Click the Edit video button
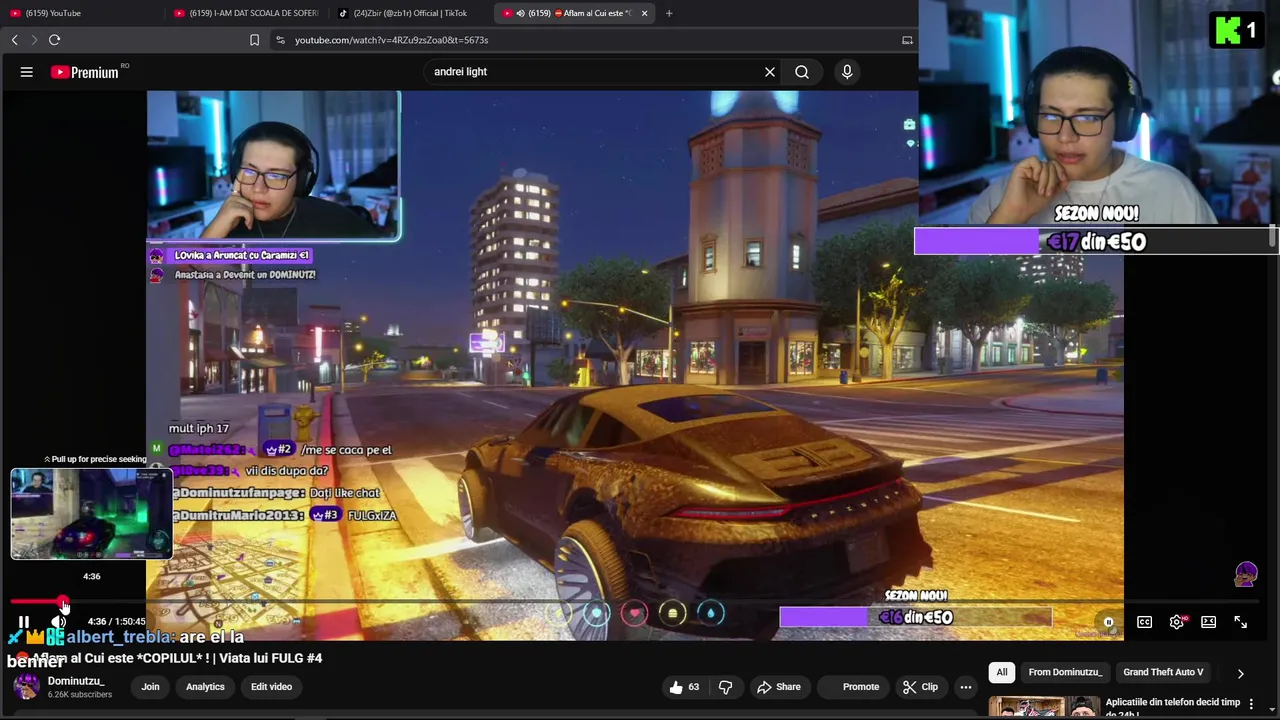This screenshot has width=1280, height=720. coord(271,687)
